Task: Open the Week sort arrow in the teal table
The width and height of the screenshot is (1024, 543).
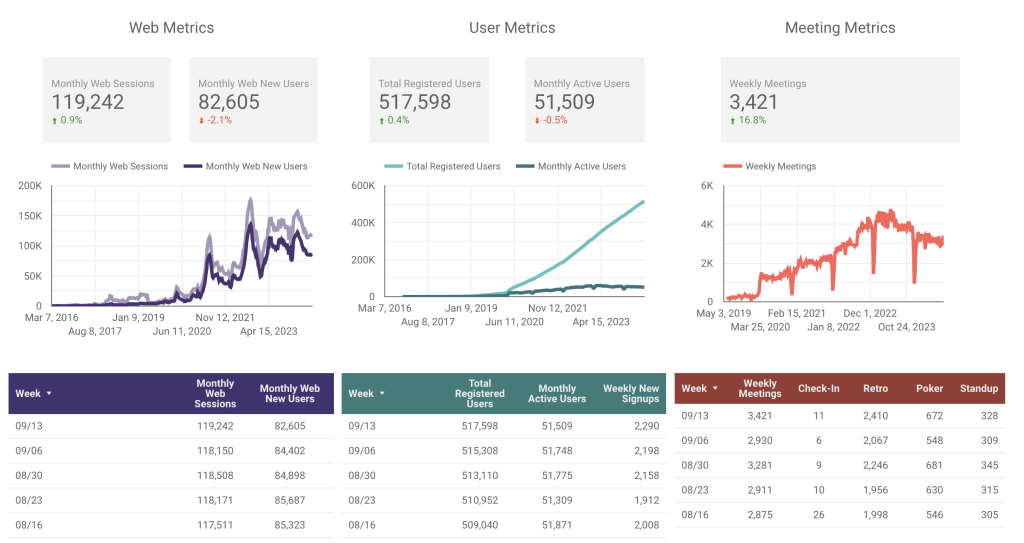Action: point(381,394)
